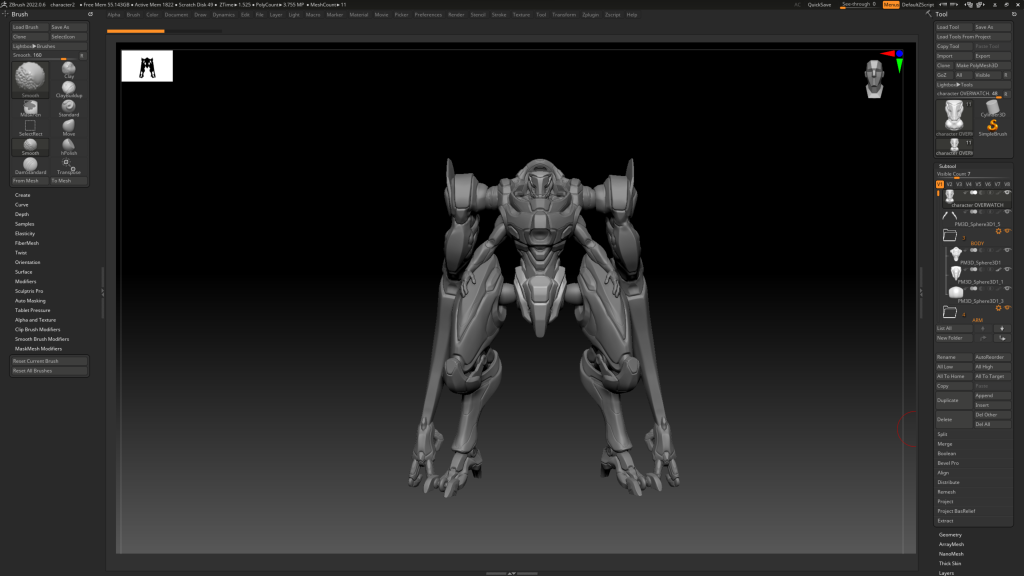Open the Render menu
1024x576 pixels.
456,14
